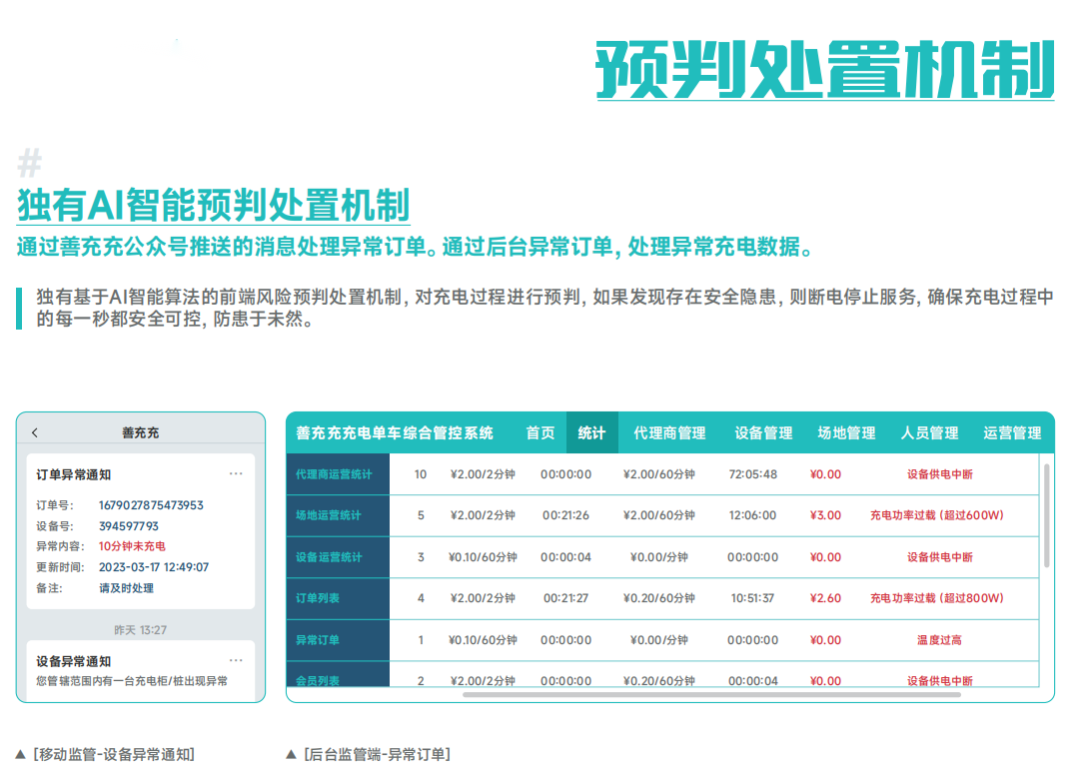This screenshot has height=776, width=1080.
Task: Switch to the 首页 tab
Action: [540, 433]
